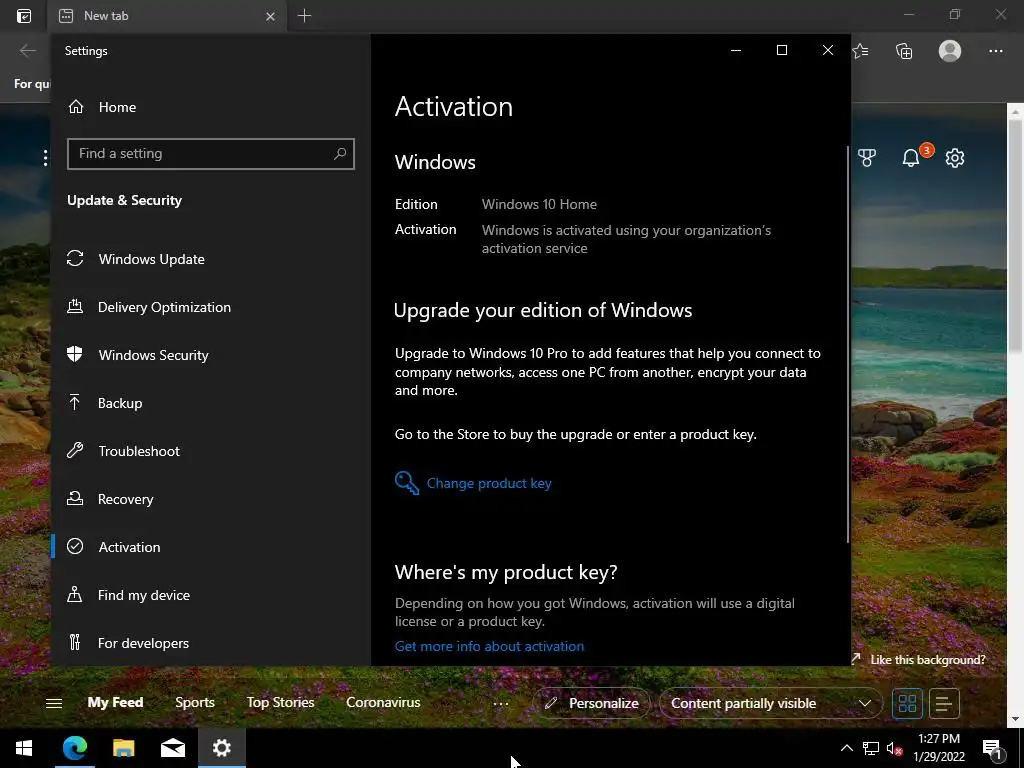
Task: Switch feed to list view
Action: tap(944, 703)
